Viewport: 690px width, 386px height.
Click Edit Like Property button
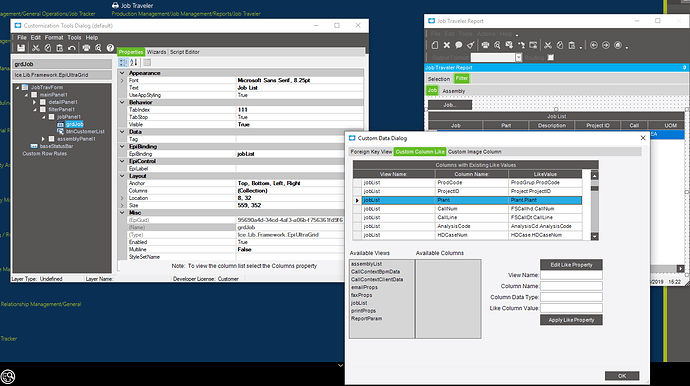click(x=571, y=265)
